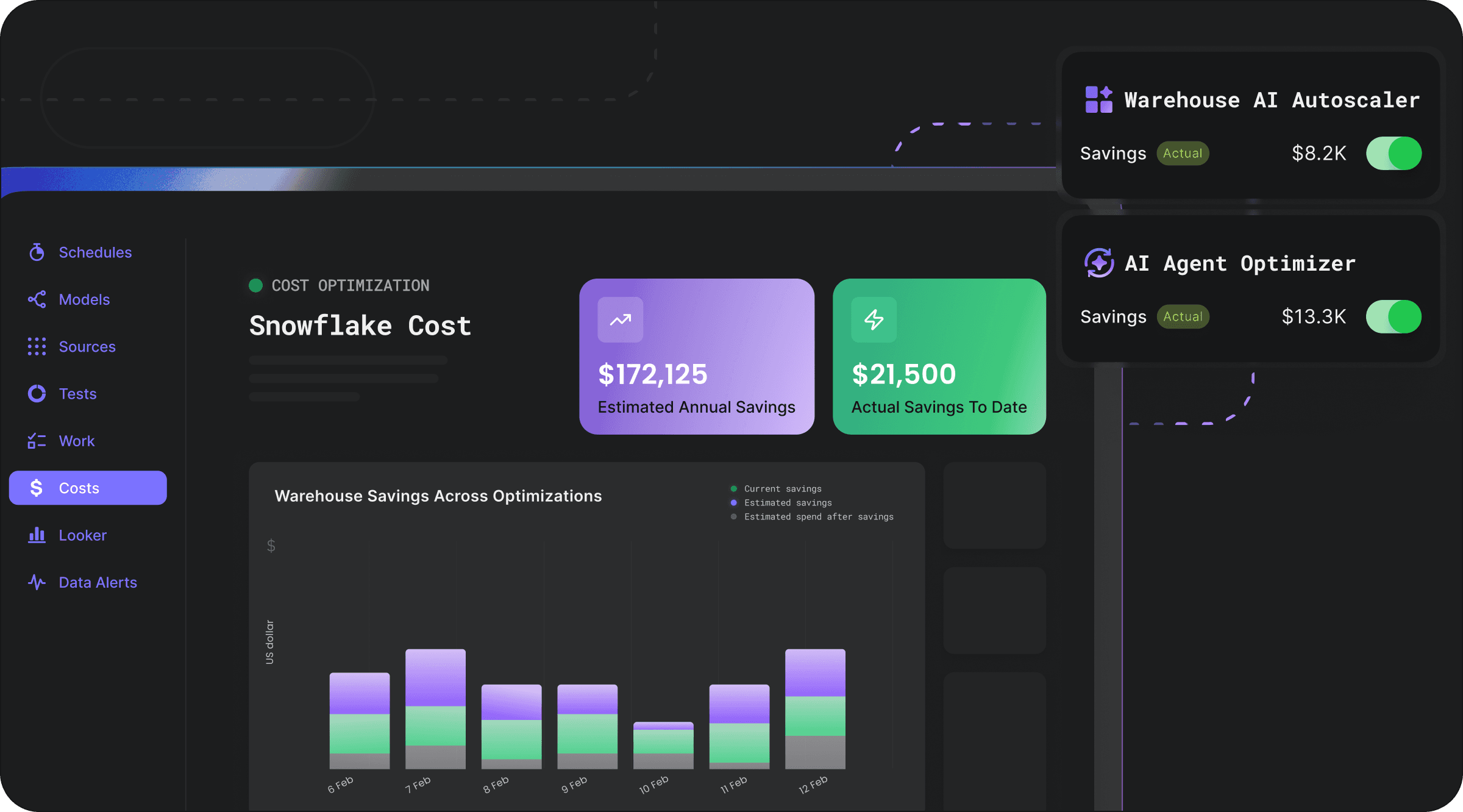1463x812 pixels.
Task: Click the lightning bolt icon on Actual Savings
Action: 874,319
